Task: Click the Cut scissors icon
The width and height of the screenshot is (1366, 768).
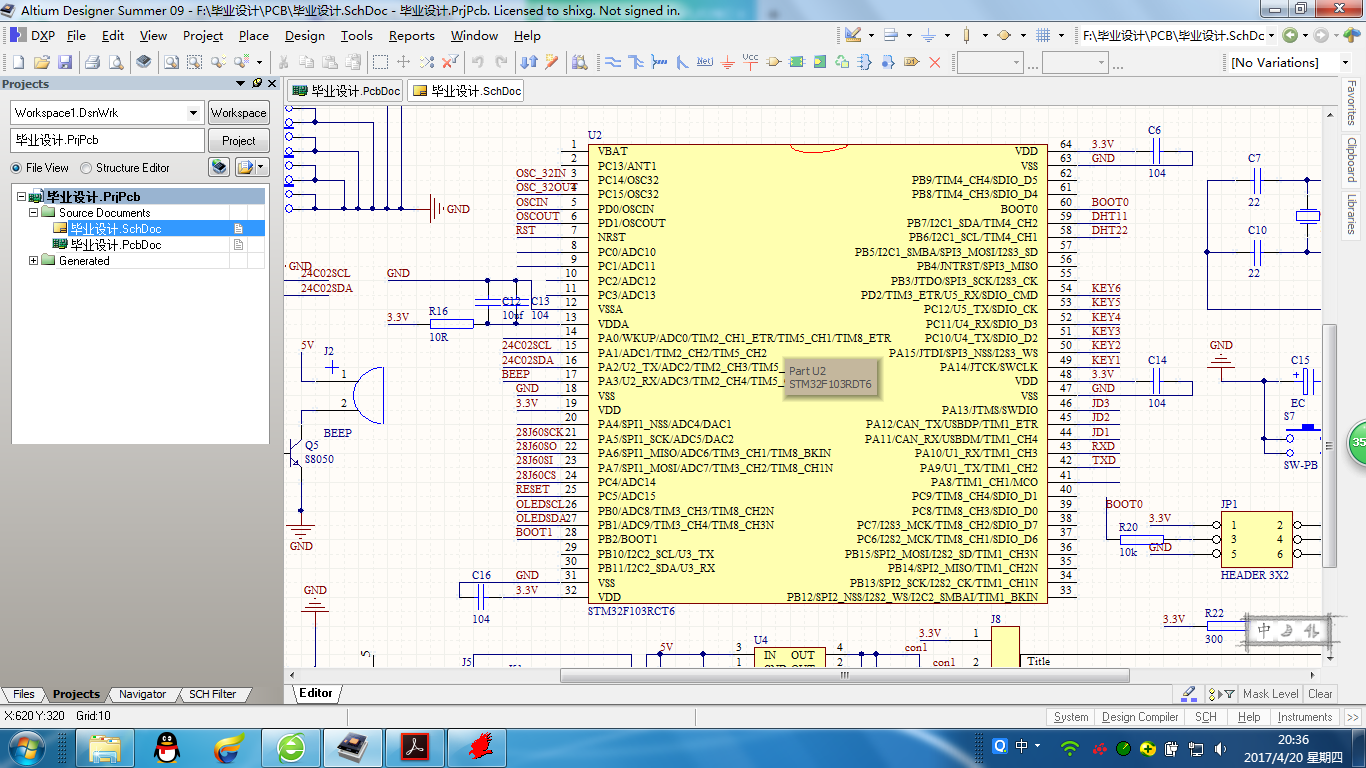Action: [x=283, y=62]
